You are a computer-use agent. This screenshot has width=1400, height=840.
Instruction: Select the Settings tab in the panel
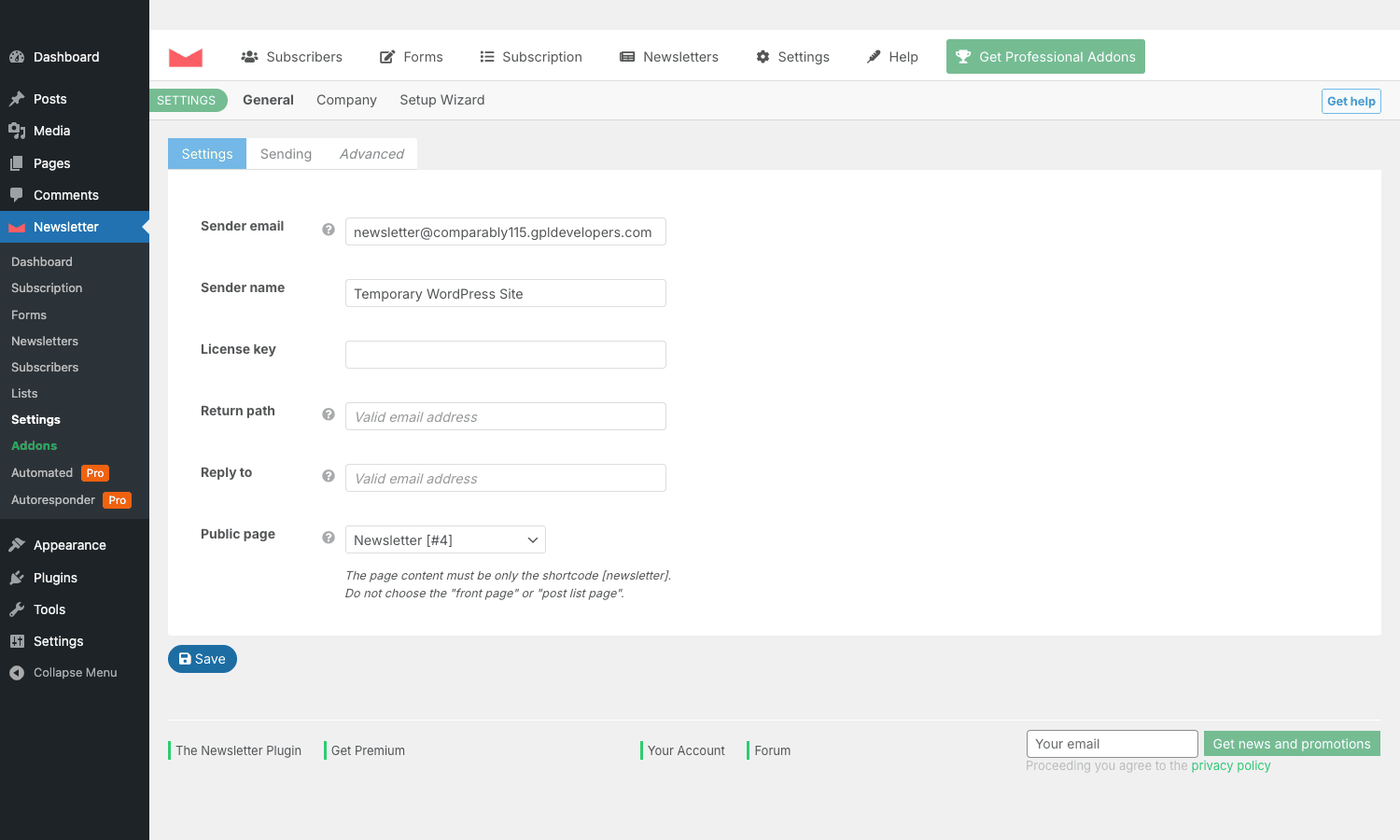(207, 154)
